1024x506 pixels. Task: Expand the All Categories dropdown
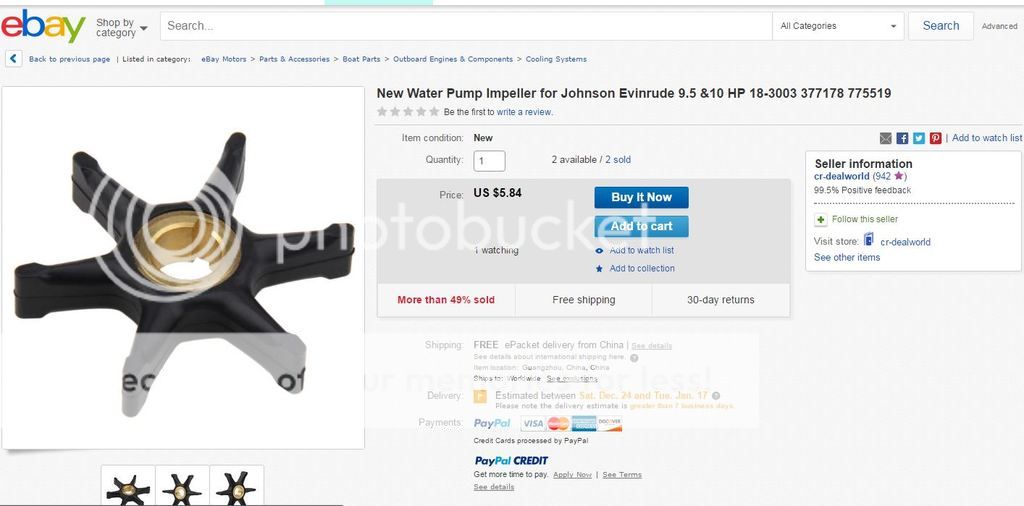[x=839, y=26]
